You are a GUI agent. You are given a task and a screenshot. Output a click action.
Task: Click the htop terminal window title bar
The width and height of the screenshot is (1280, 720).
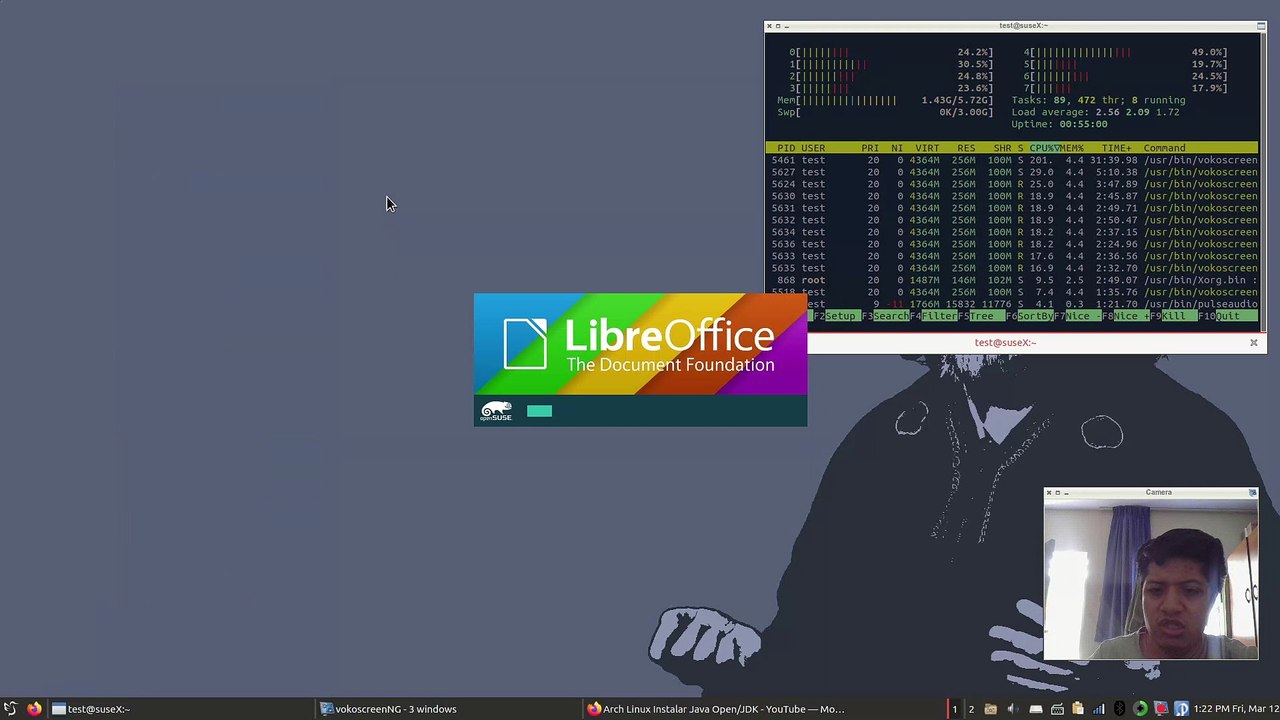[1016, 26]
